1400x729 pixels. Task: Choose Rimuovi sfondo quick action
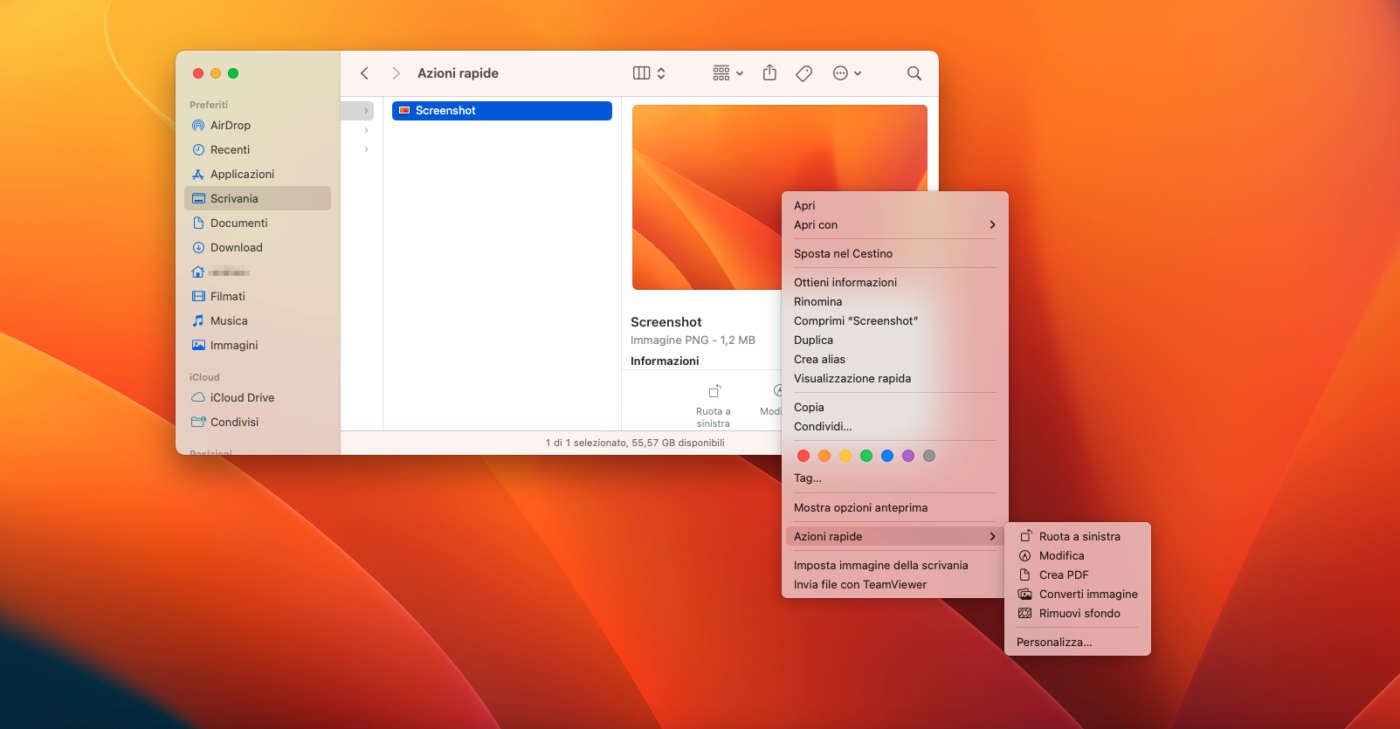(1079, 613)
